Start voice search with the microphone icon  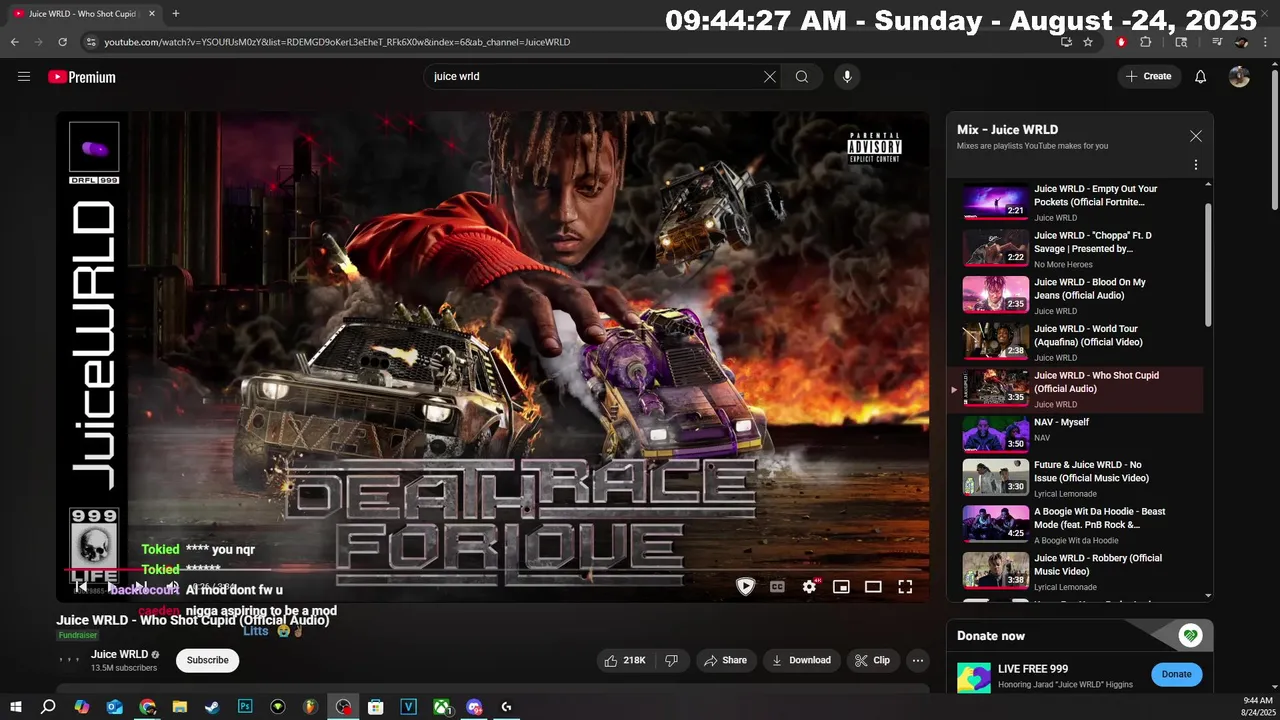pyautogui.click(x=847, y=77)
